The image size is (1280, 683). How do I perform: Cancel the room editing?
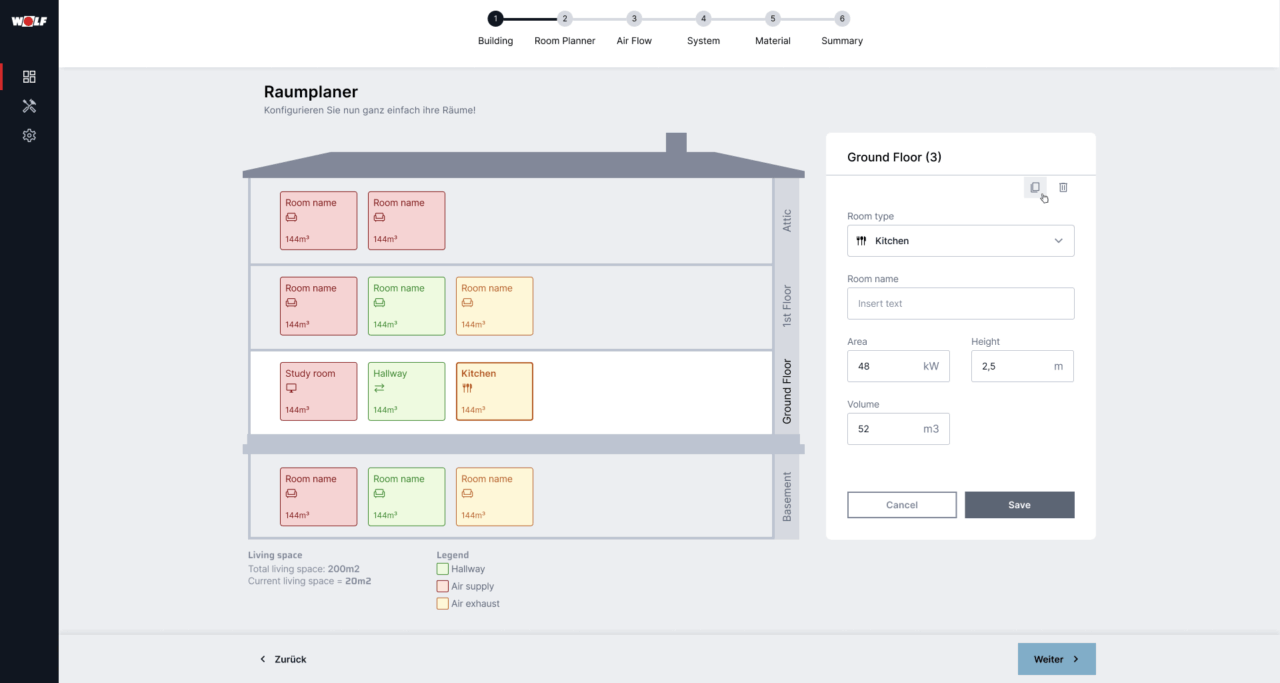click(x=901, y=505)
